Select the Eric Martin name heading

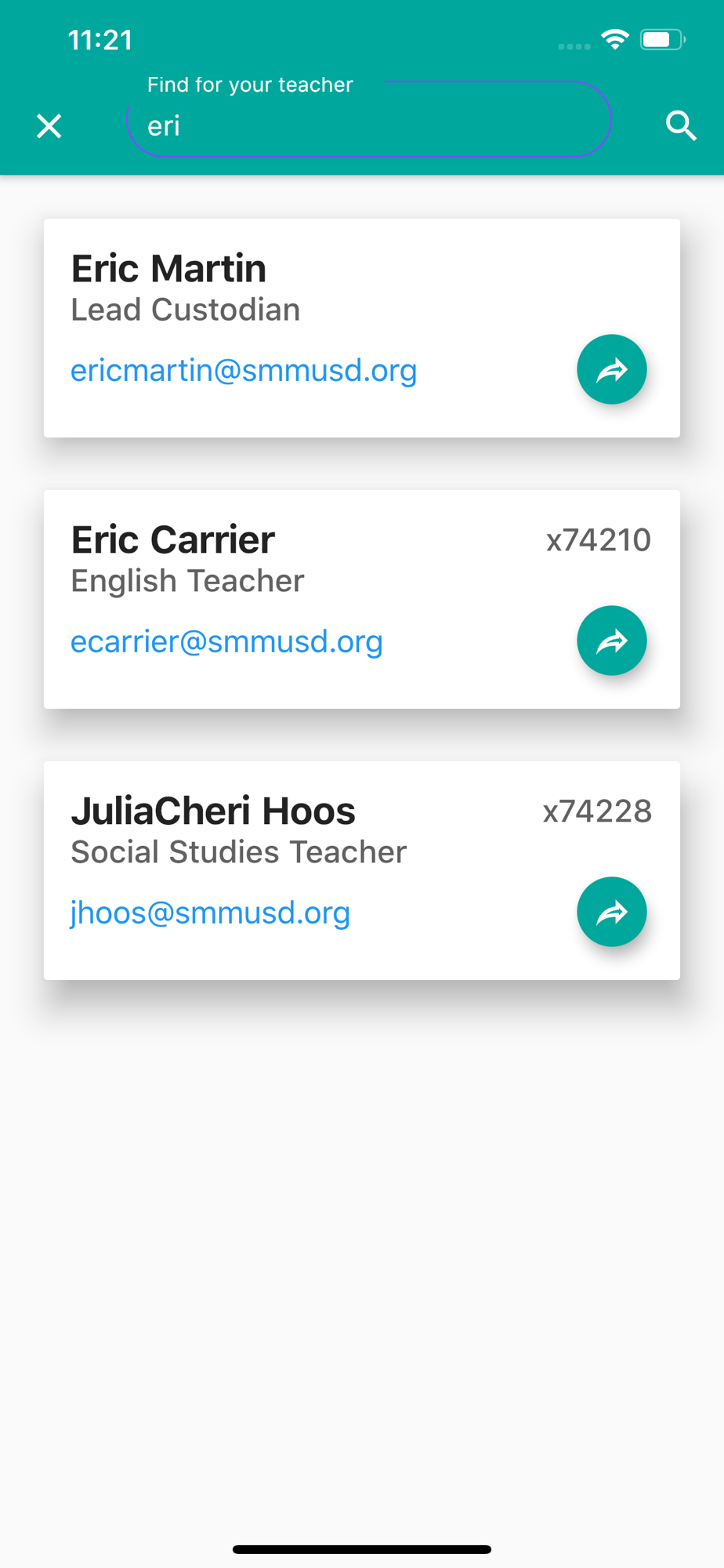[168, 268]
